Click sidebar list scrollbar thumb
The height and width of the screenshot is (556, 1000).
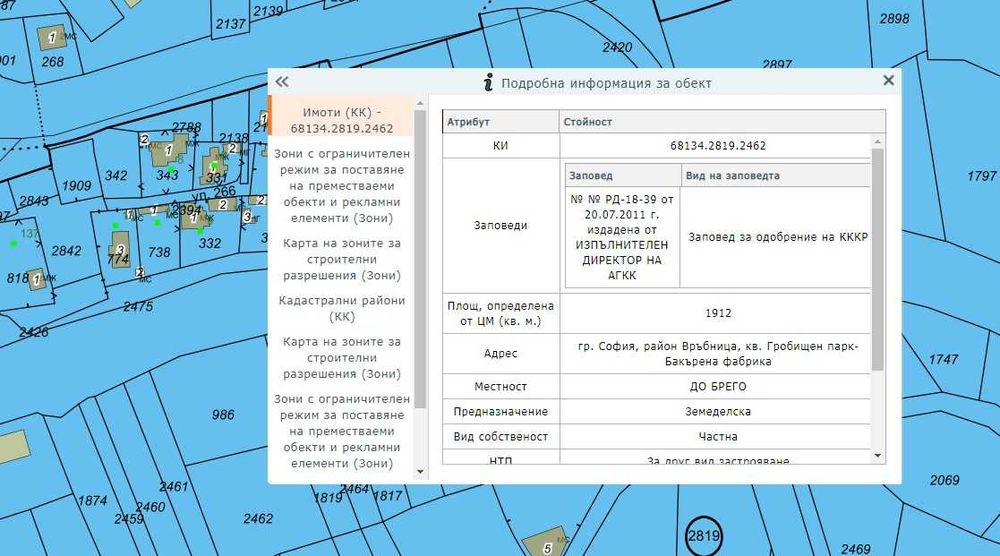coord(420,258)
